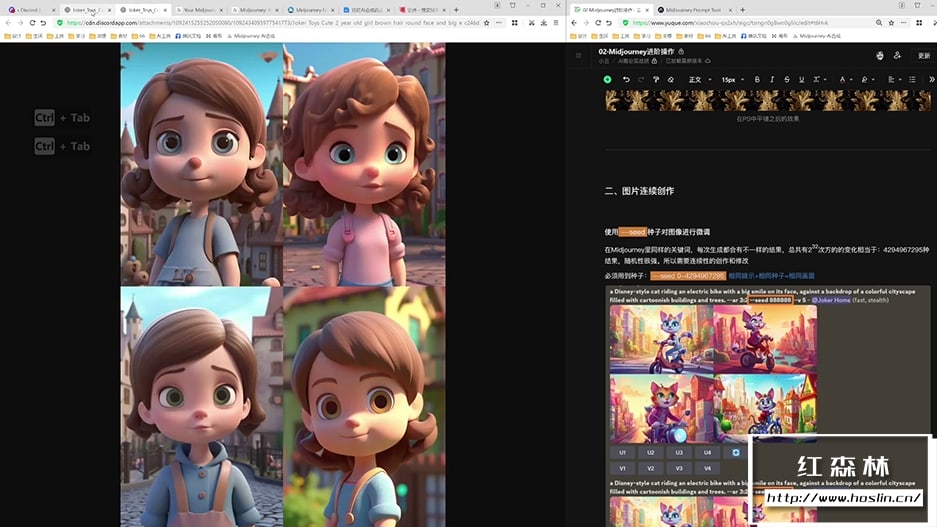Switch to the Discord tab in left browser
This screenshot has height=527, width=937.
[x=29, y=10]
